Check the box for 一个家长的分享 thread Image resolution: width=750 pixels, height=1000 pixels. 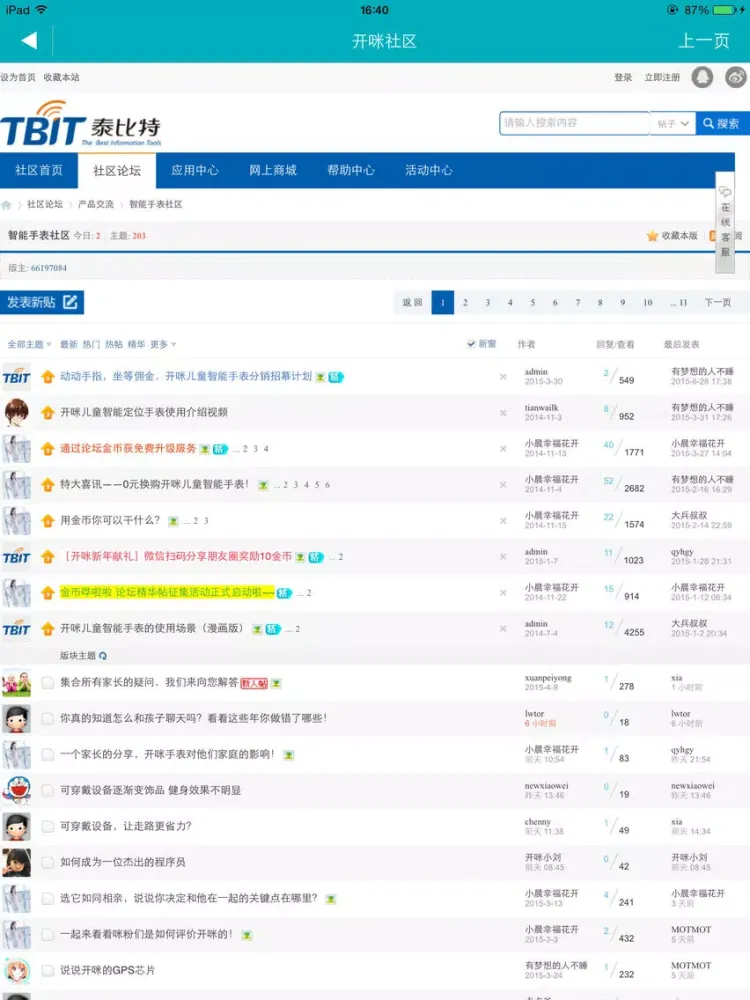pyautogui.click(x=47, y=755)
